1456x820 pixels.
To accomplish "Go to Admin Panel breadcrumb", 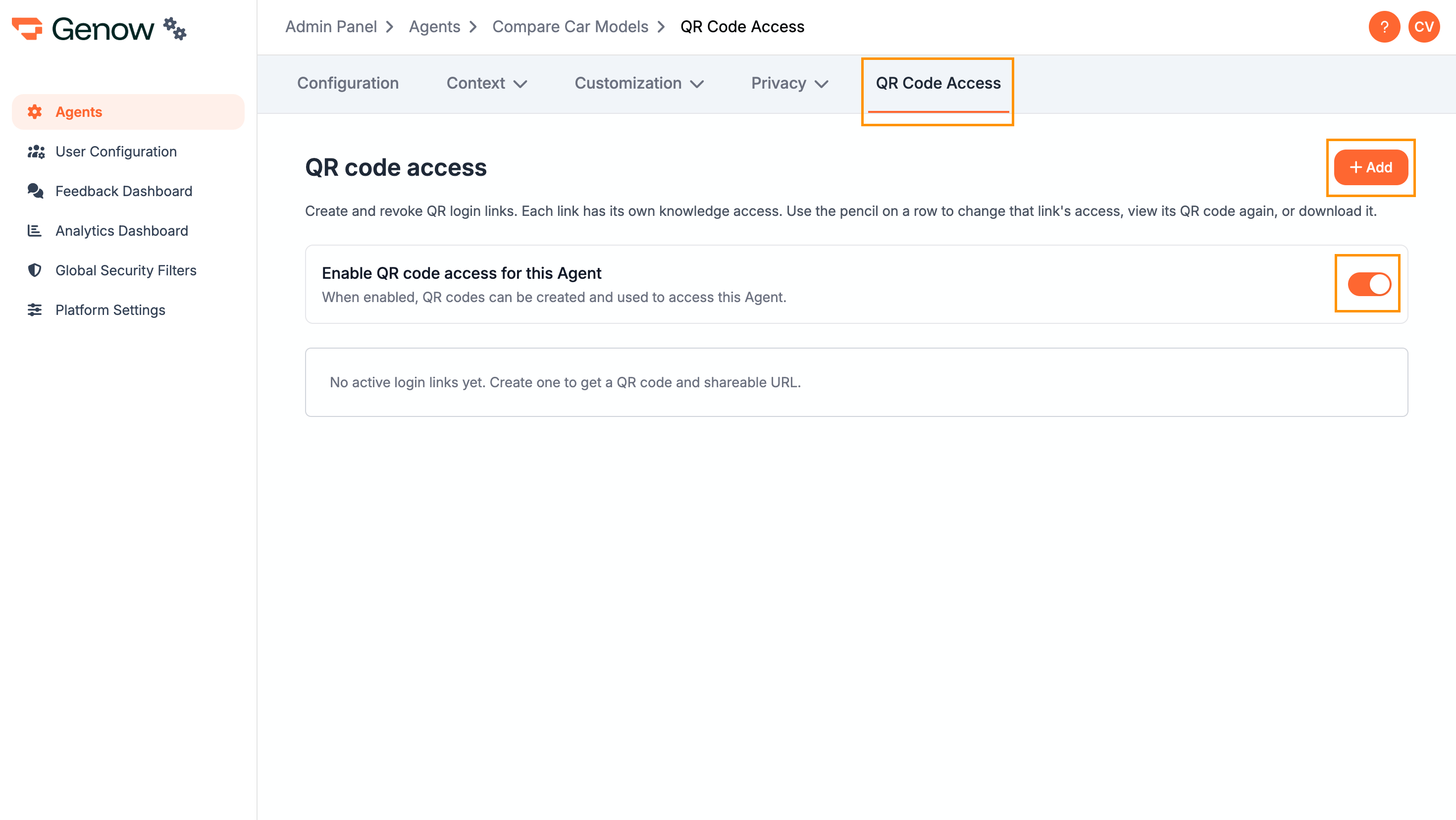I will click(x=331, y=27).
